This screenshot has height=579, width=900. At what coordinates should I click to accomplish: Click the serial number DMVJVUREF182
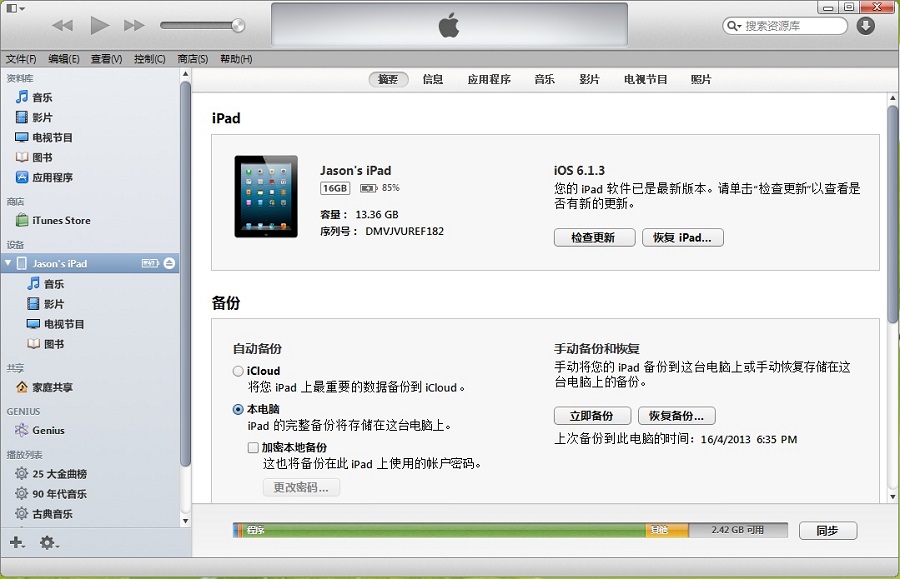click(405, 231)
